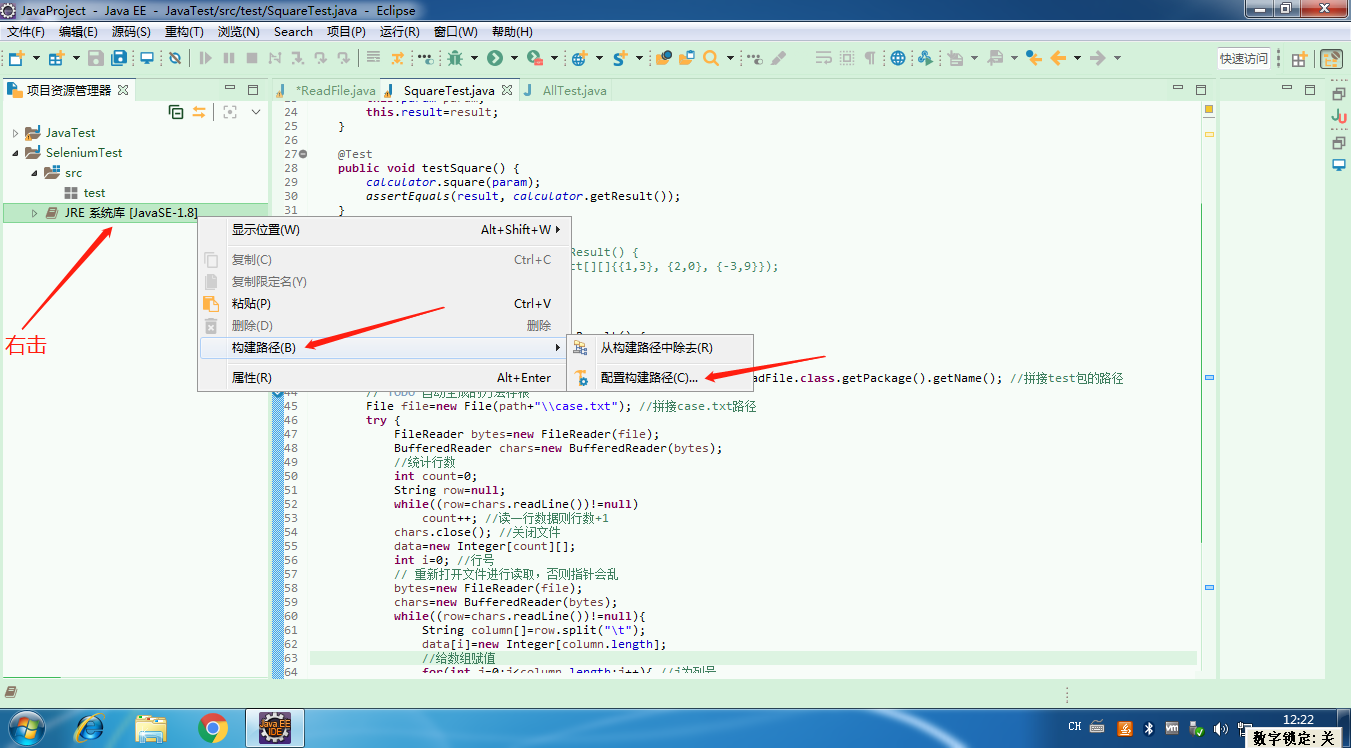Maximize the project explorer panel
Viewport: 1351px width, 748px height.
click(253, 90)
